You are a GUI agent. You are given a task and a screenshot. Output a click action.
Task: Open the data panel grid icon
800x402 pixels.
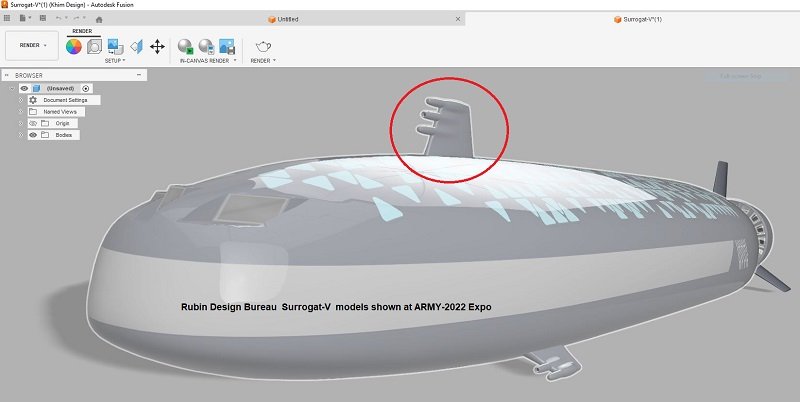(x=7, y=18)
